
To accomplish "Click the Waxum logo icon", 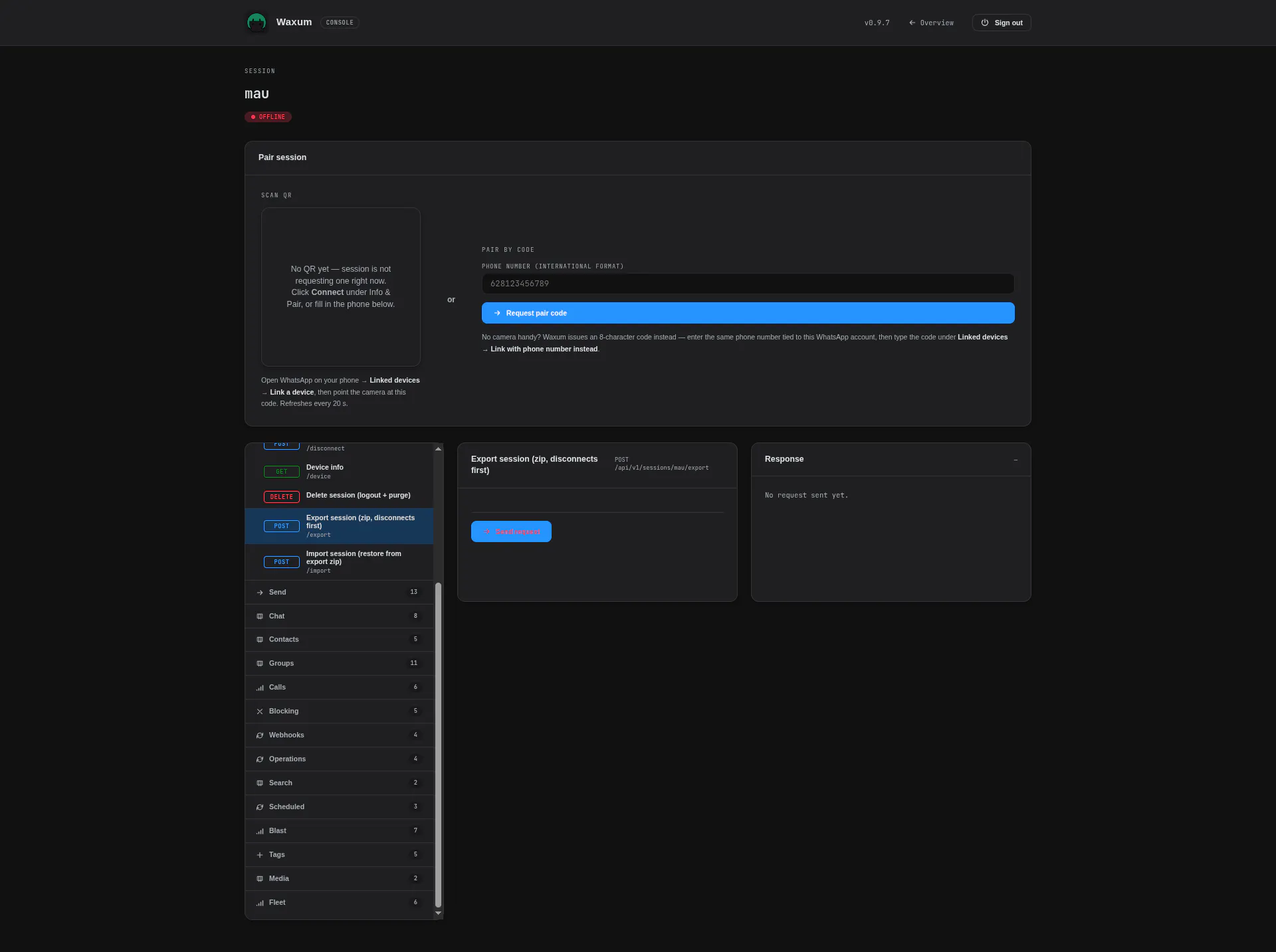I will pyautogui.click(x=257, y=23).
